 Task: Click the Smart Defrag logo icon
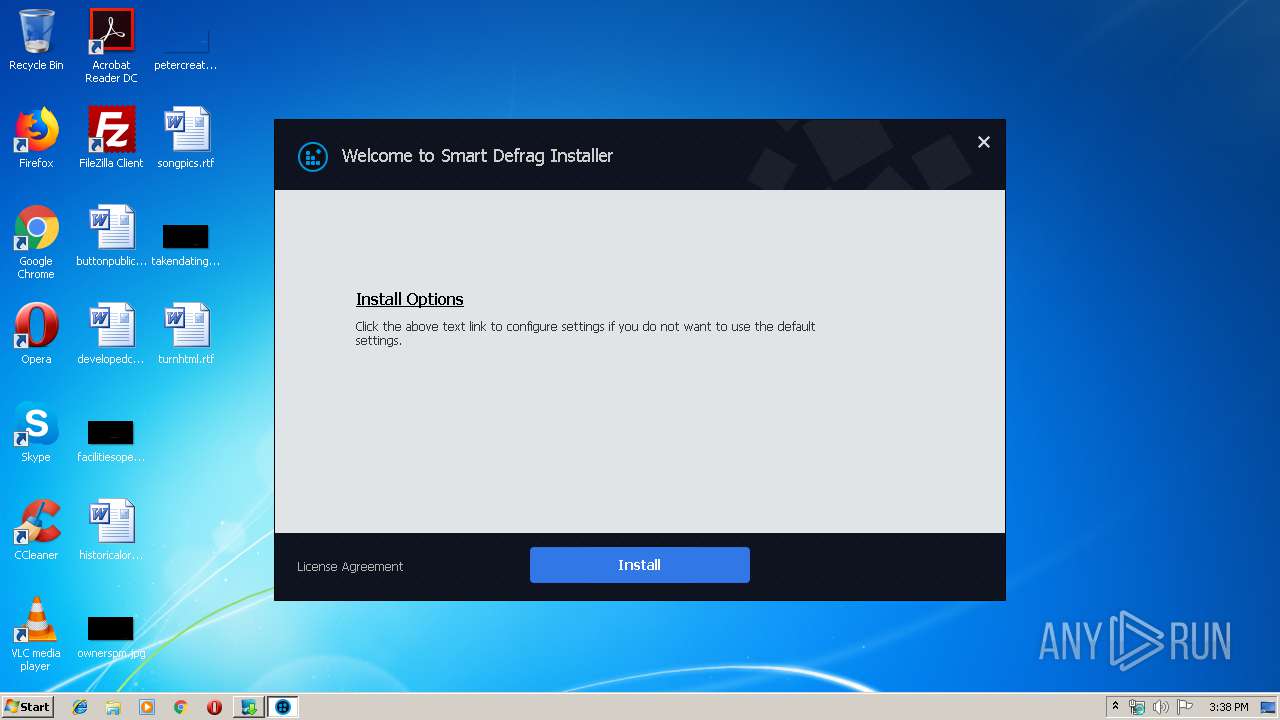click(313, 156)
